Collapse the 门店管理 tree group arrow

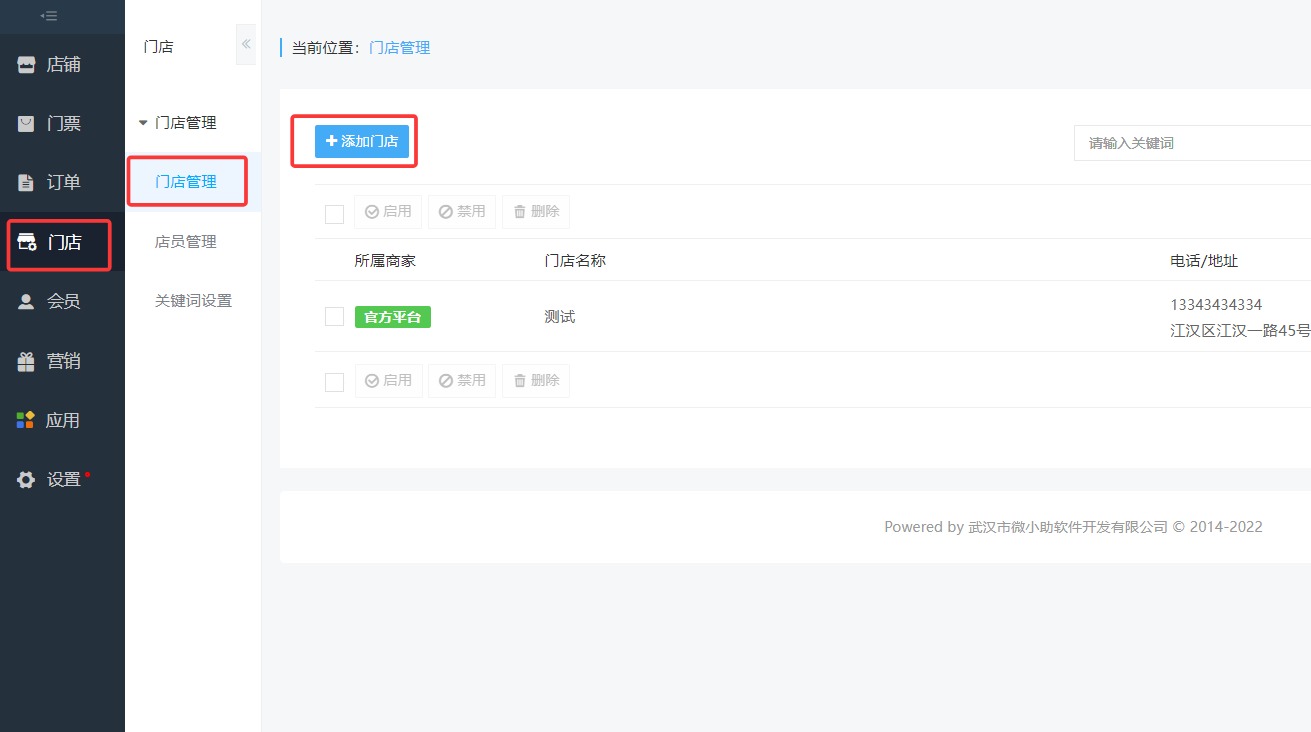(x=143, y=123)
